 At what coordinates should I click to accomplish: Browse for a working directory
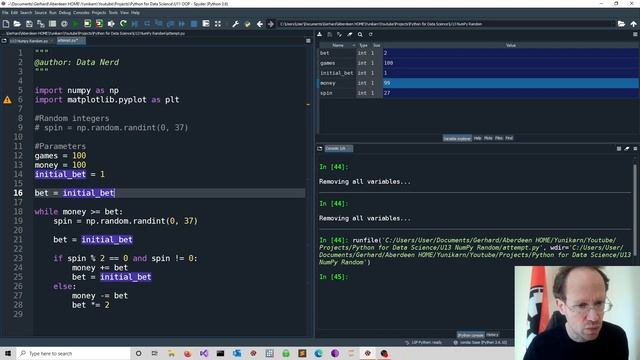621,24
